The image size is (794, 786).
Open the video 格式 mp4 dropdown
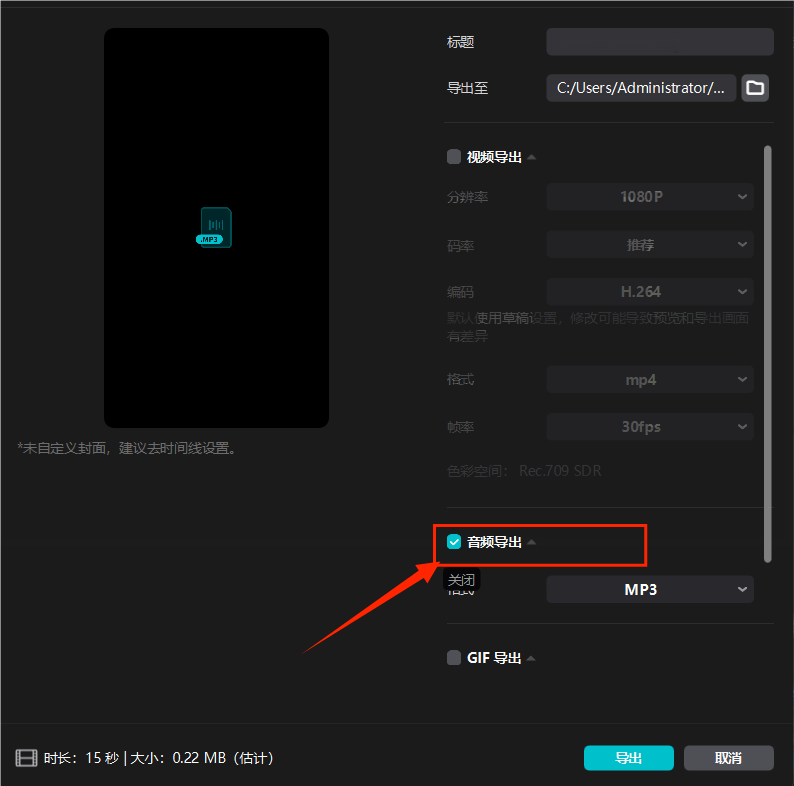point(649,380)
